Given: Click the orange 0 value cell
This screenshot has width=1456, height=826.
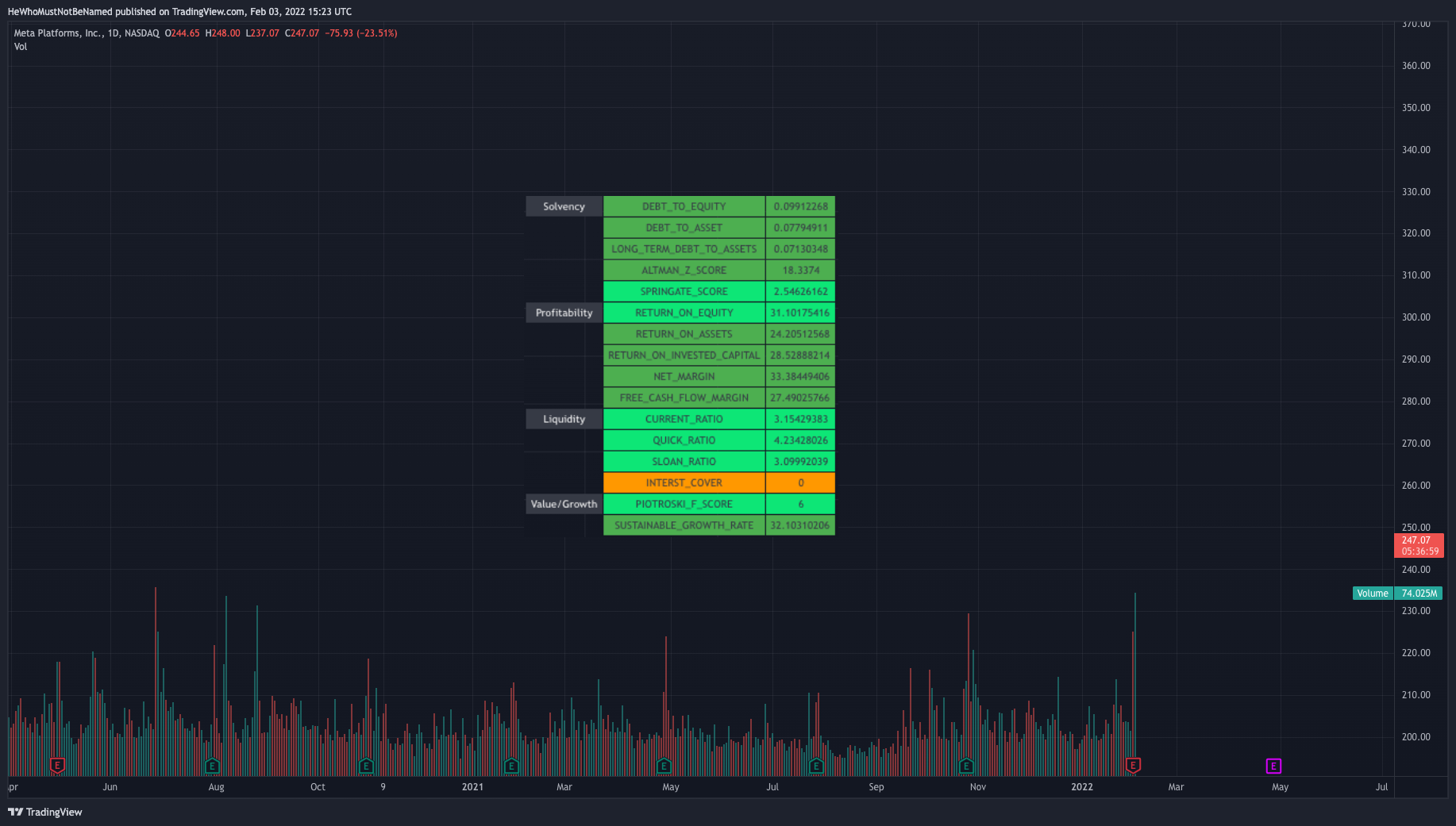Looking at the screenshot, I should [800, 482].
